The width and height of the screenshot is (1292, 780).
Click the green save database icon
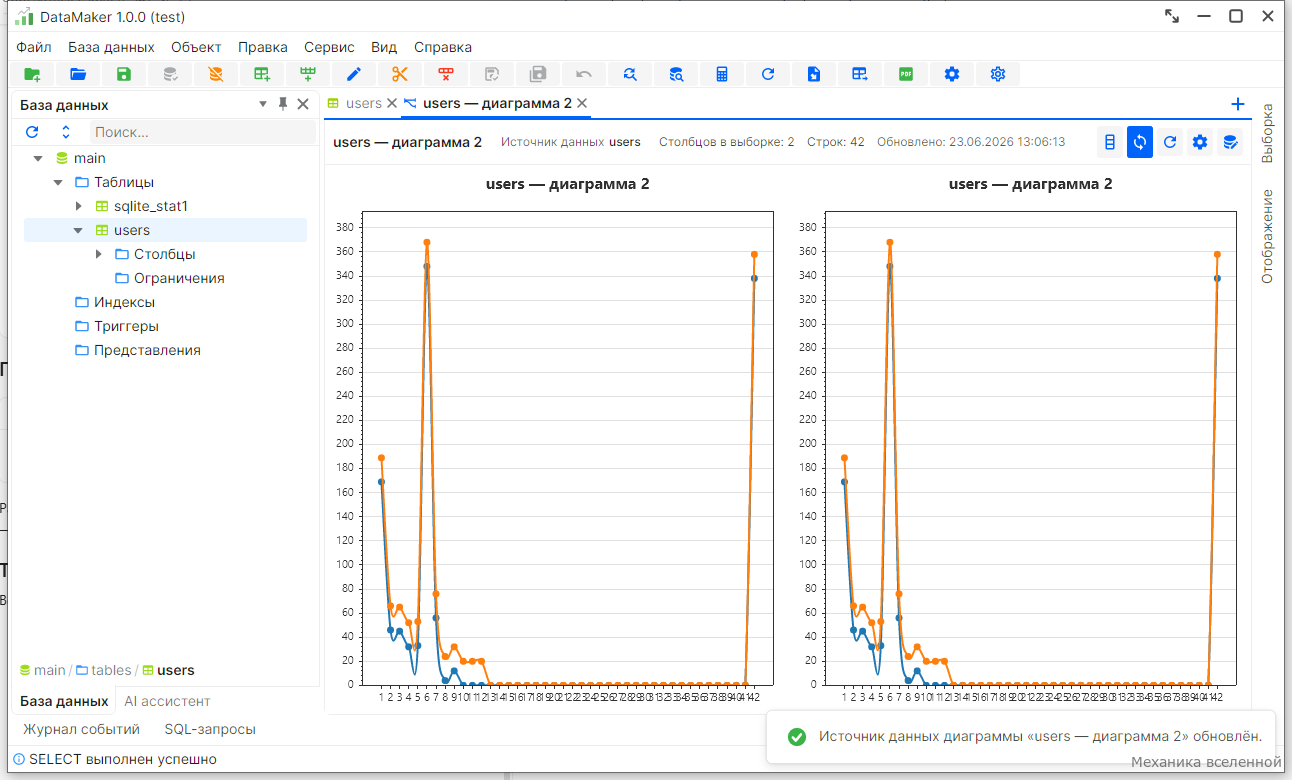tap(124, 74)
